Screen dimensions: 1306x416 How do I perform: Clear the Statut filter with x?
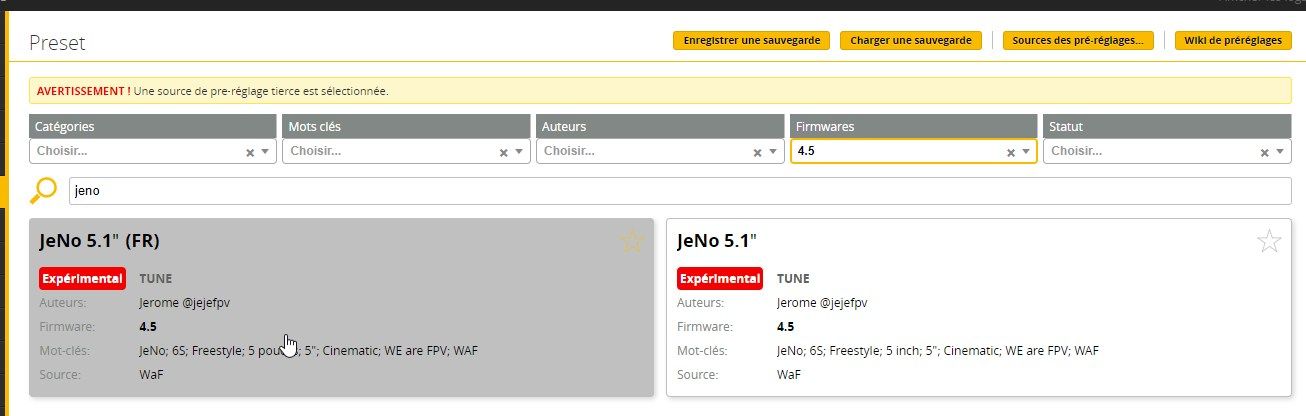click(x=1265, y=152)
